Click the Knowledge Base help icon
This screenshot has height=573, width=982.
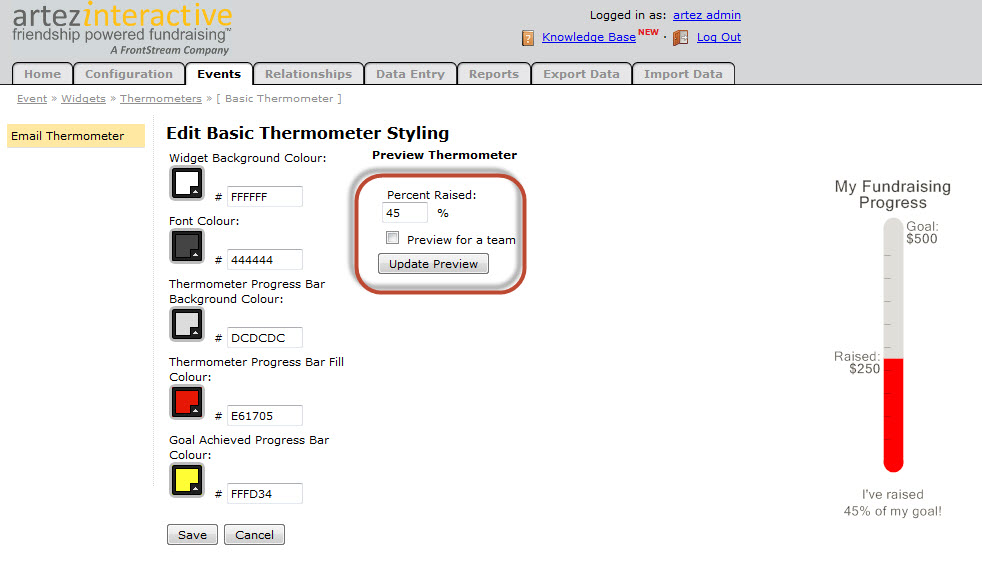pyautogui.click(x=528, y=38)
